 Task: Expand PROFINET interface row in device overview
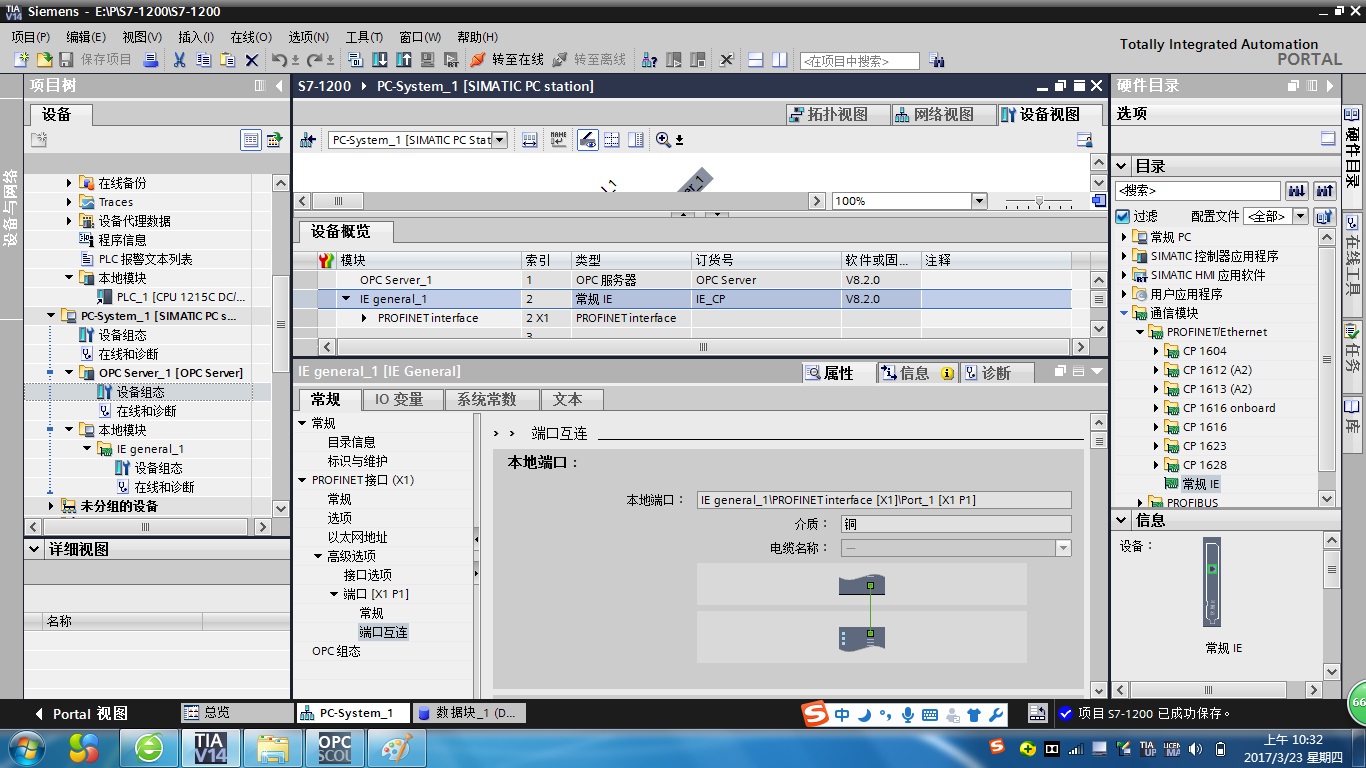tap(365, 318)
